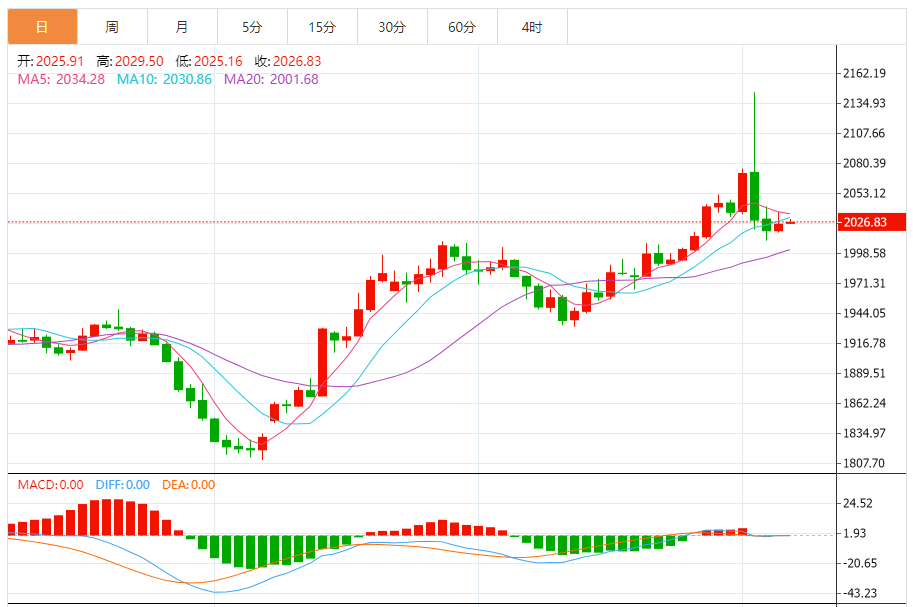Click the 24.52 MACD axis label
Image resolution: width=913 pixels, height=607 pixels.
coord(858,503)
